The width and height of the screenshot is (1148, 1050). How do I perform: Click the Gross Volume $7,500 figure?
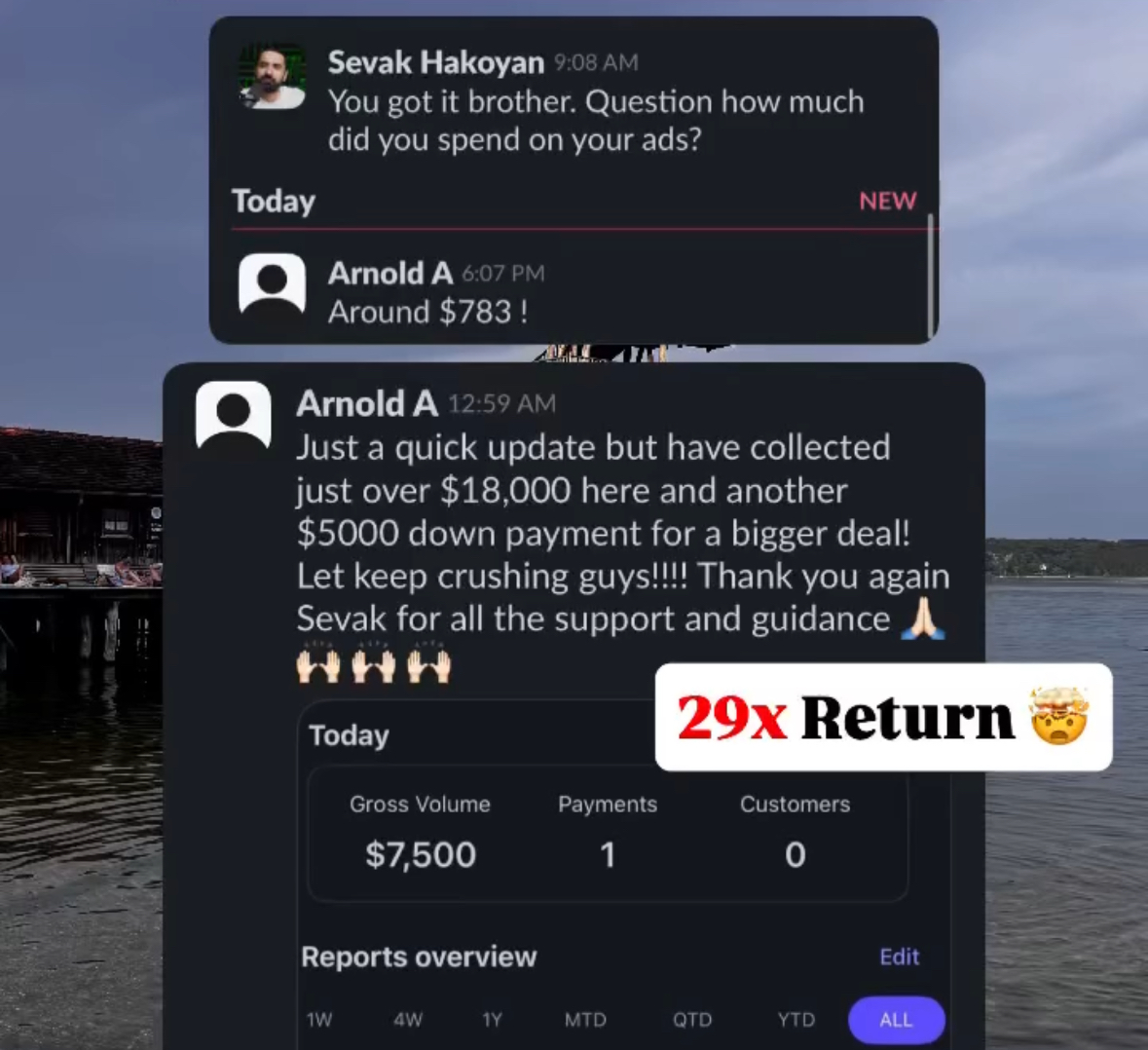pyautogui.click(x=421, y=854)
